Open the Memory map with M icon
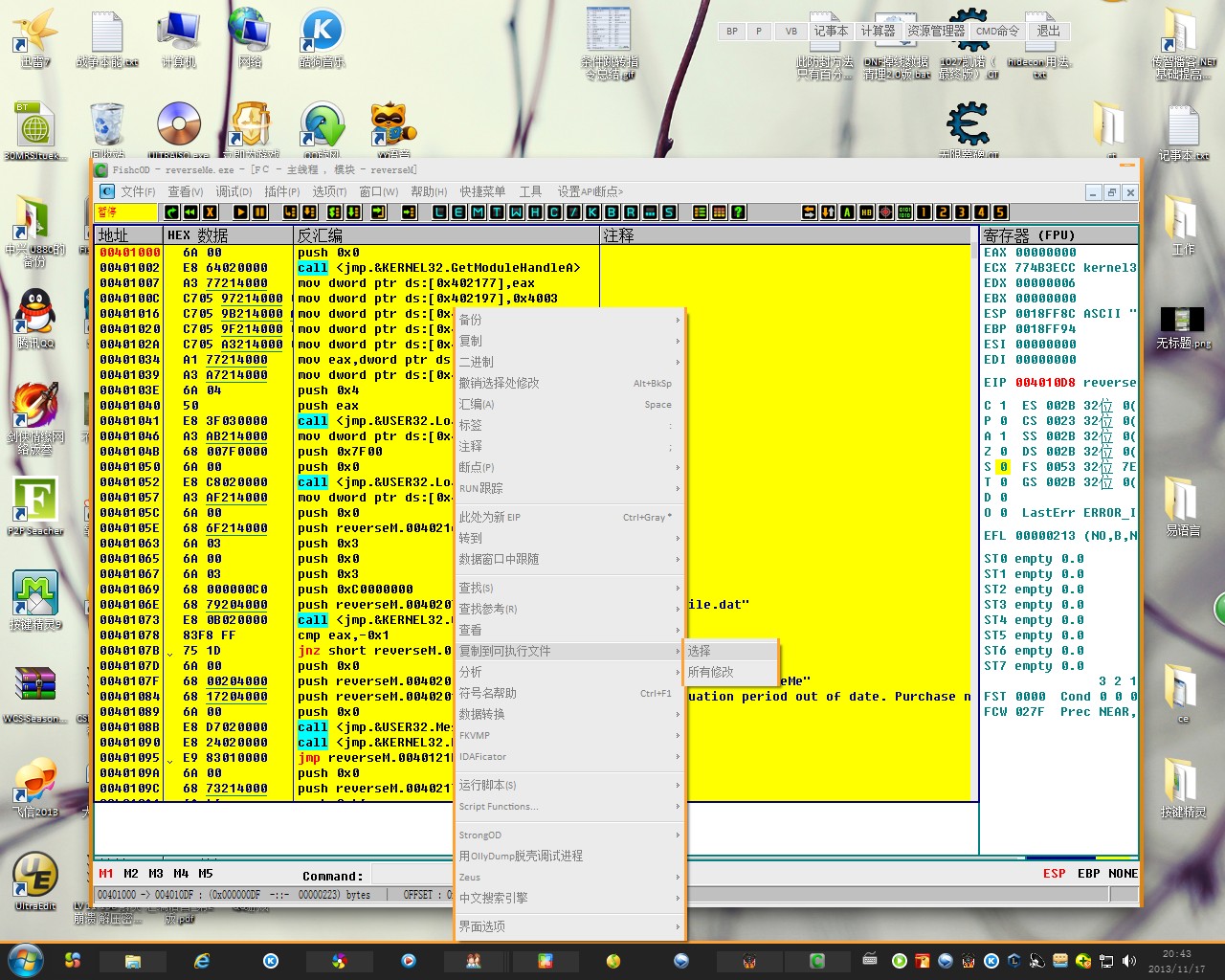The image size is (1225, 980). coord(479,212)
